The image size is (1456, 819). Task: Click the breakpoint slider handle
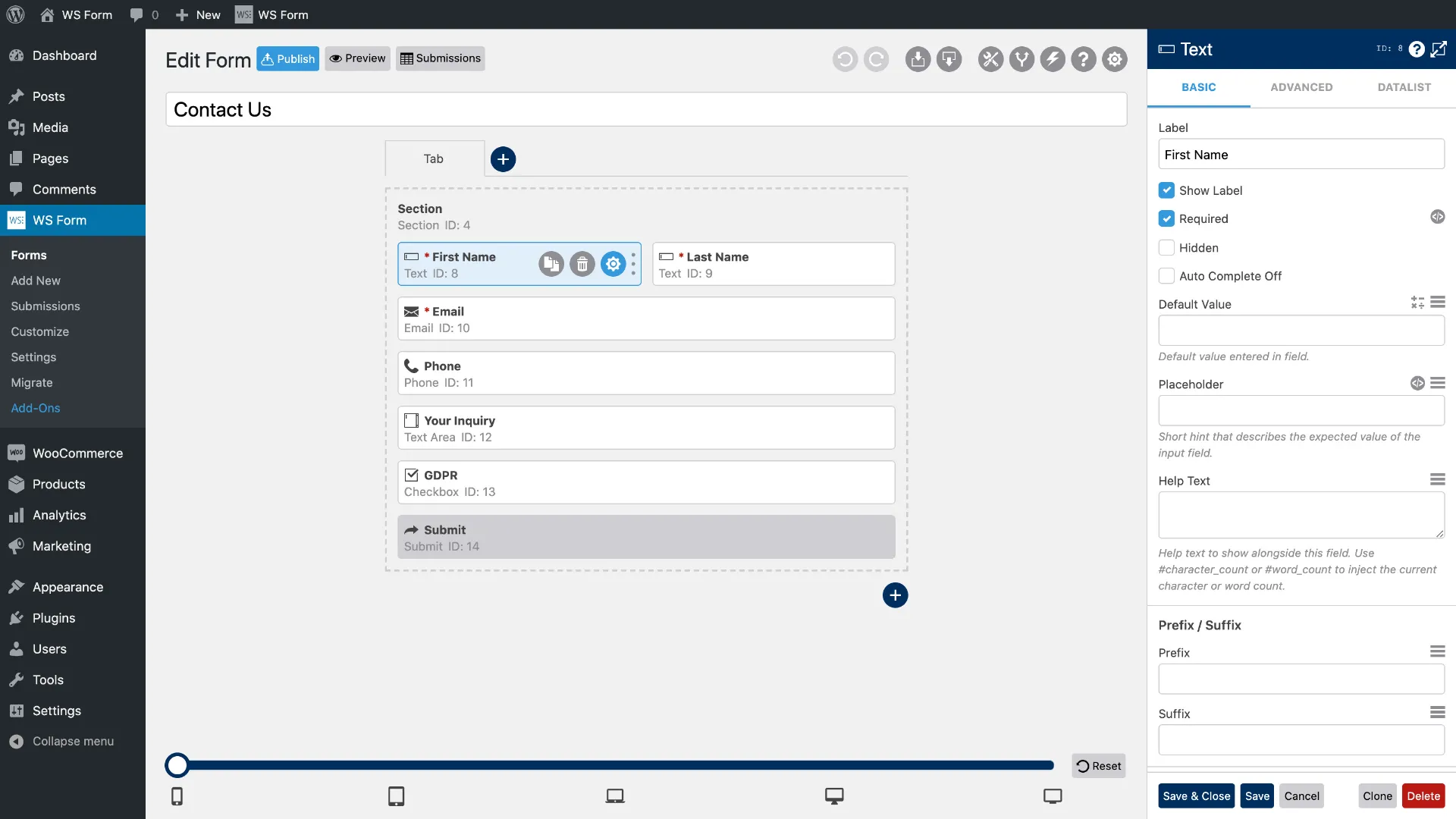[x=177, y=766]
